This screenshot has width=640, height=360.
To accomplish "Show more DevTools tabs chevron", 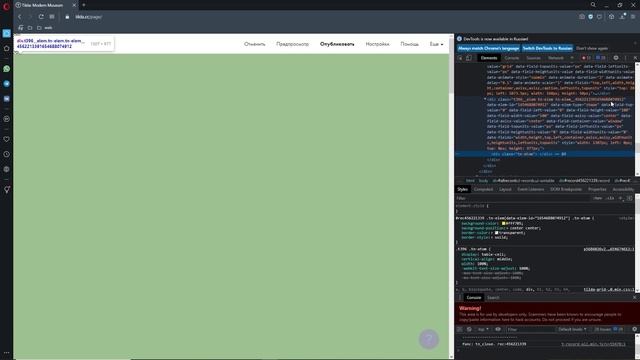I will pyautogui.click(x=572, y=58).
